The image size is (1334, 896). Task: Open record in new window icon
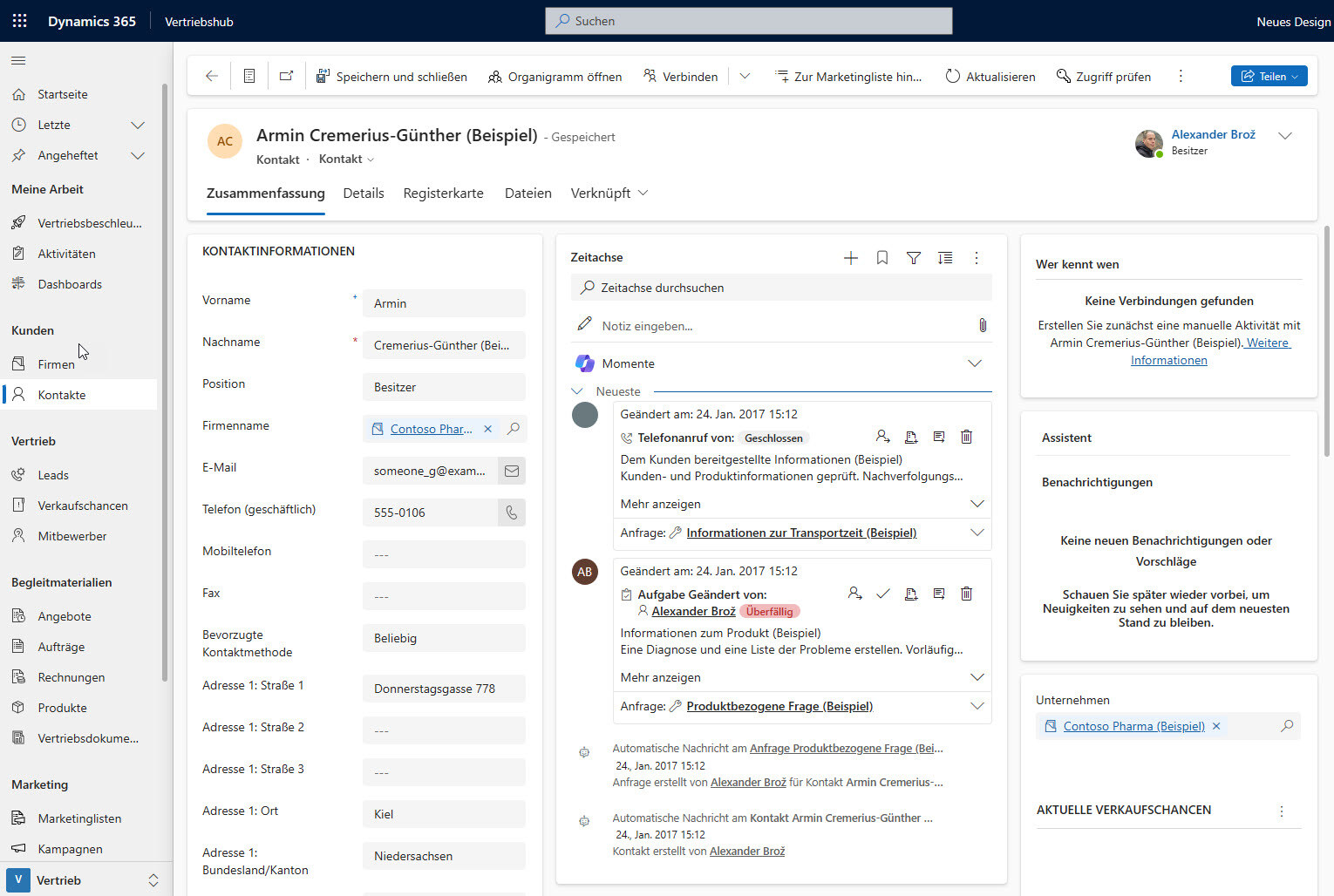(x=286, y=77)
